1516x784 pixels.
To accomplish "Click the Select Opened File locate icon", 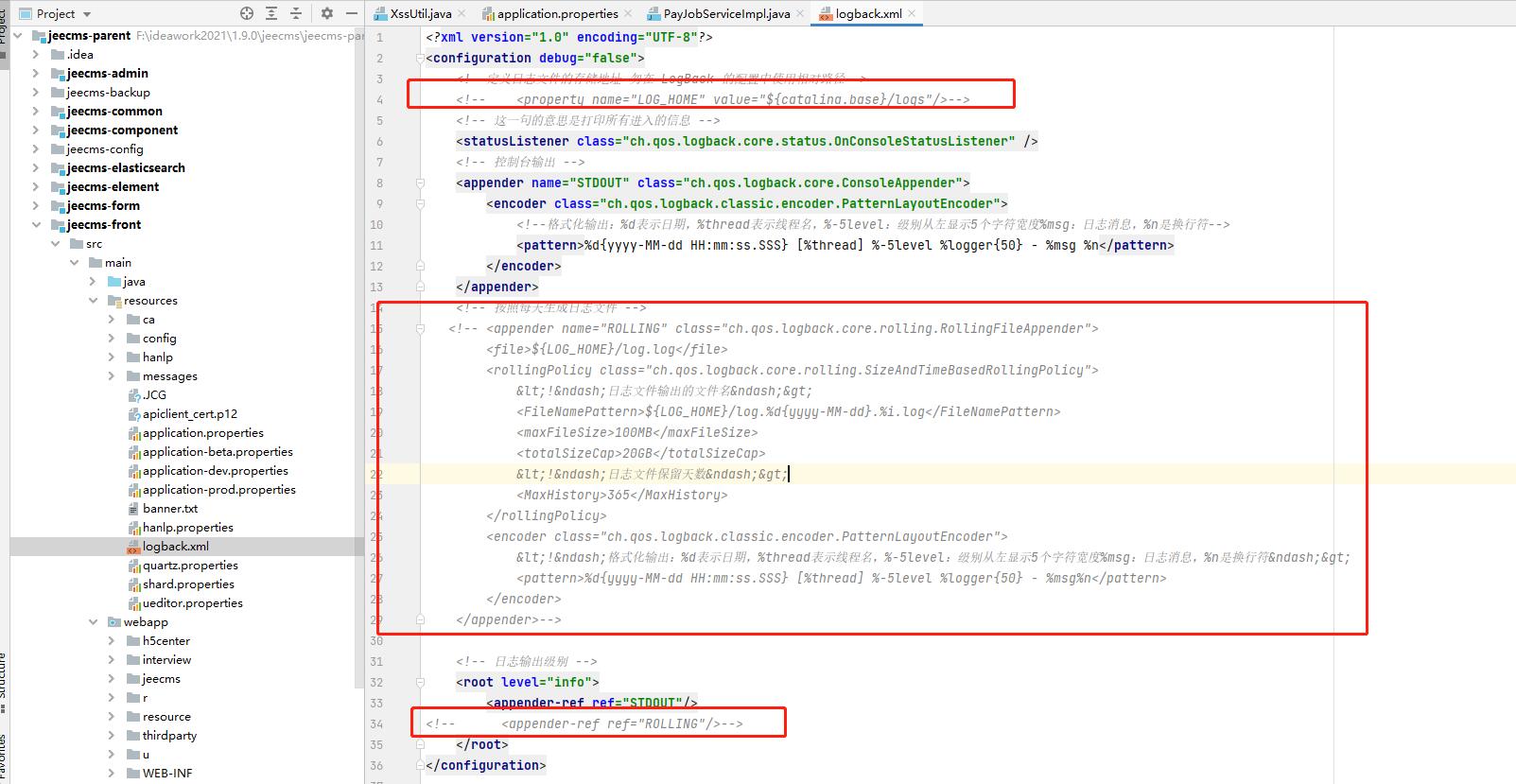I will click(x=247, y=13).
